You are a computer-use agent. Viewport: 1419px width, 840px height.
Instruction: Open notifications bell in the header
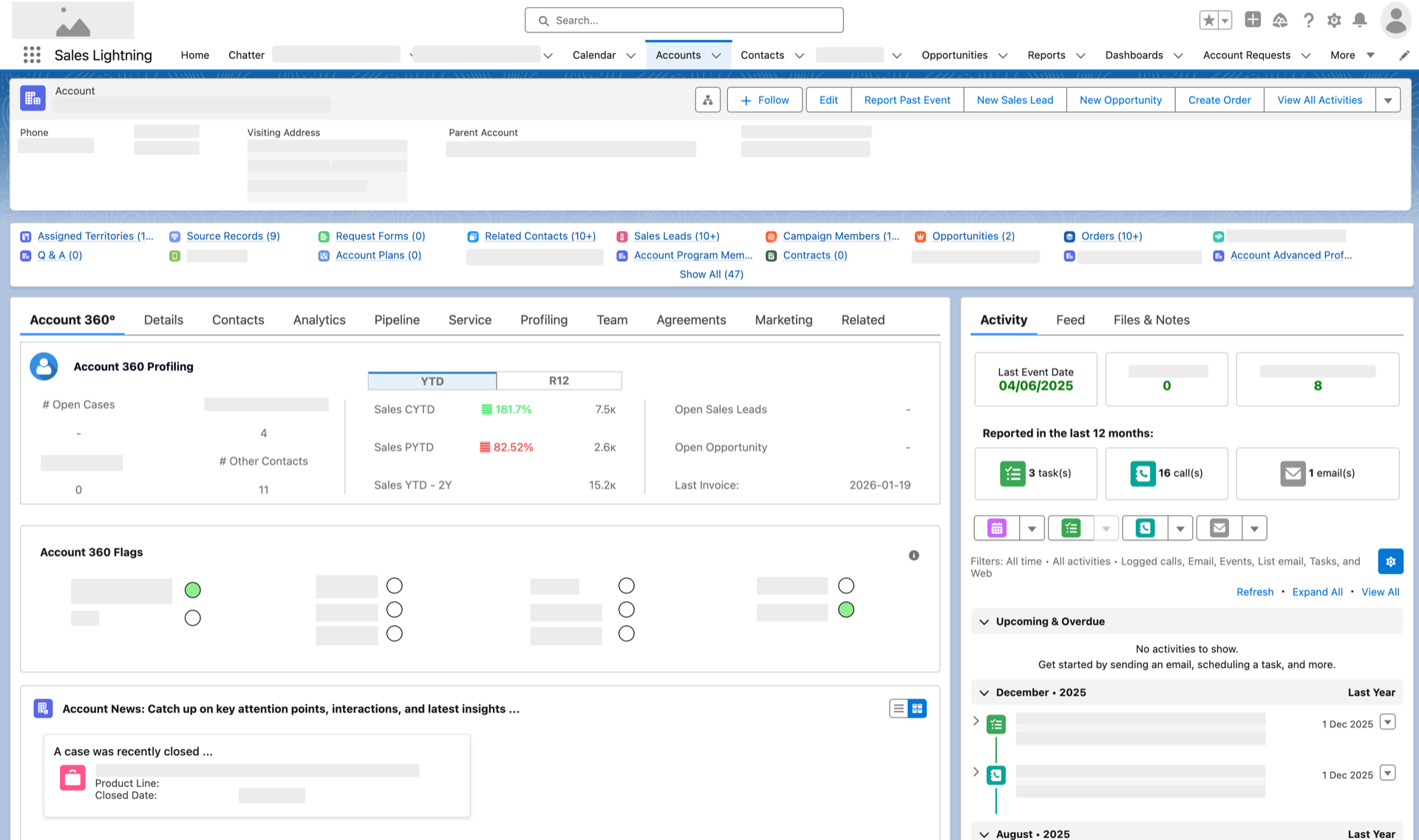point(1360,20)
